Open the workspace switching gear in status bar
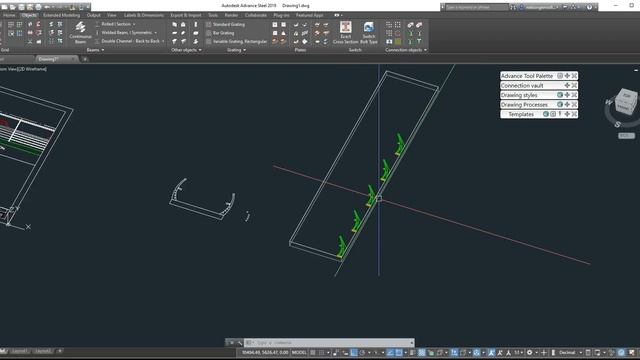The image size is (640, 360). click(529, 352)
